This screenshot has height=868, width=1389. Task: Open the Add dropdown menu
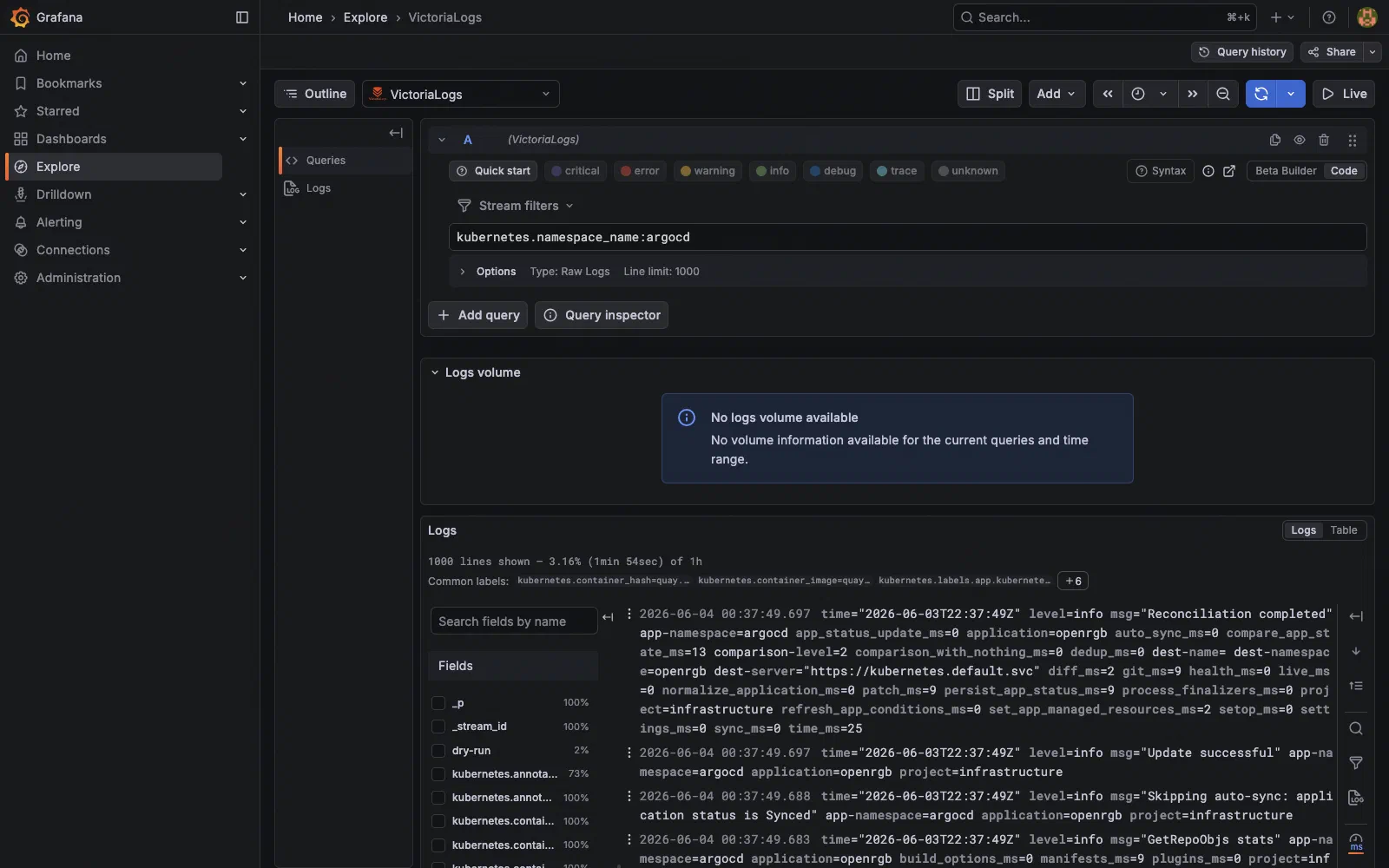(1057, 94)
